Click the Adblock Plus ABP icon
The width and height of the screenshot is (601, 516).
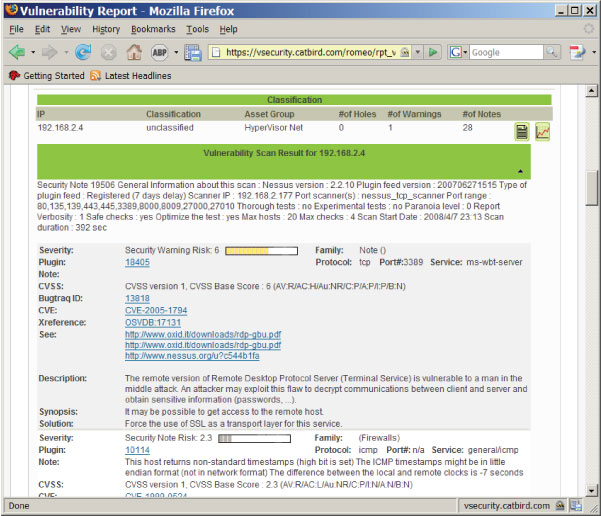[160, 52]
